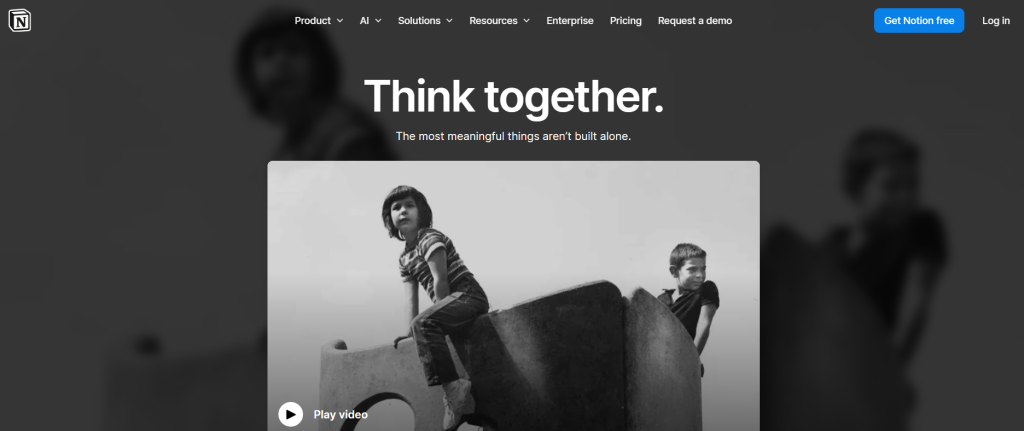This screenshot has height=431, width=1024.
Task: Open the Solutions menu label
Action: pos(419,21)
